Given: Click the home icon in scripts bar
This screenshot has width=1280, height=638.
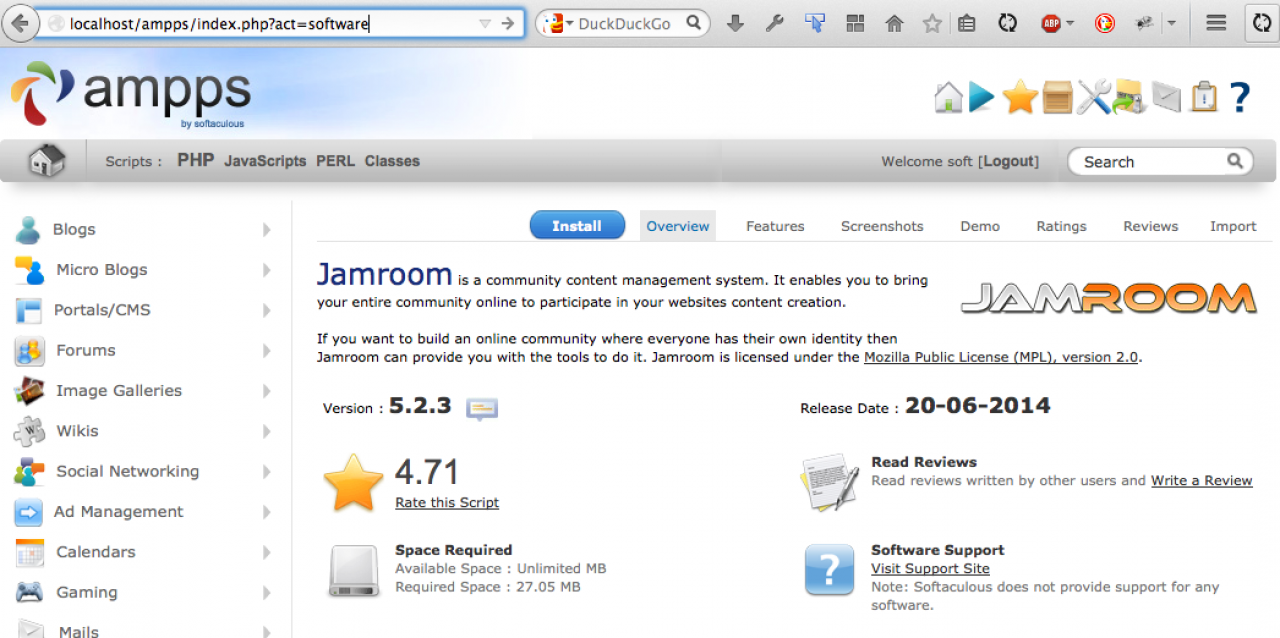Looking at the screenshot, I should [x=46, y=160].
